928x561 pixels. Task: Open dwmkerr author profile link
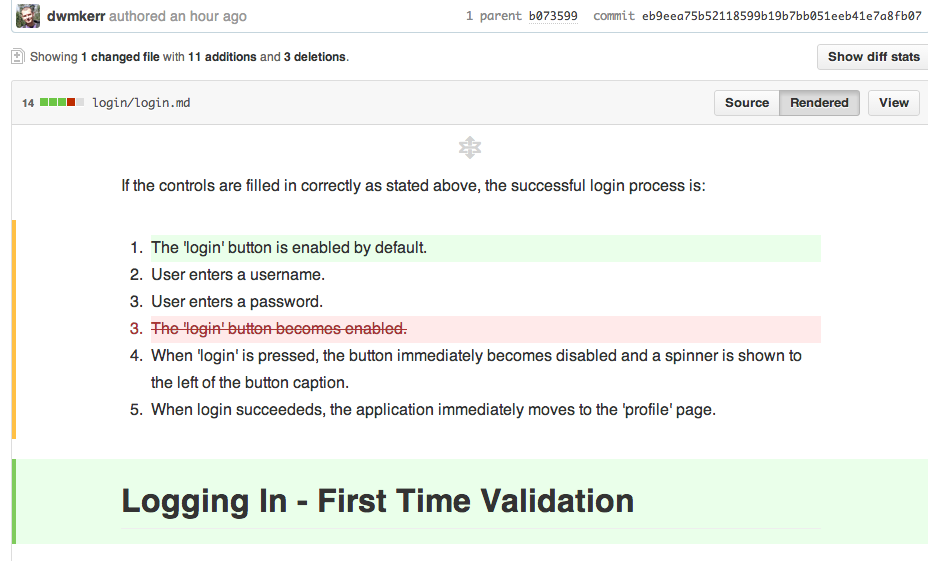pyautogui.click(x=76, y=16)
